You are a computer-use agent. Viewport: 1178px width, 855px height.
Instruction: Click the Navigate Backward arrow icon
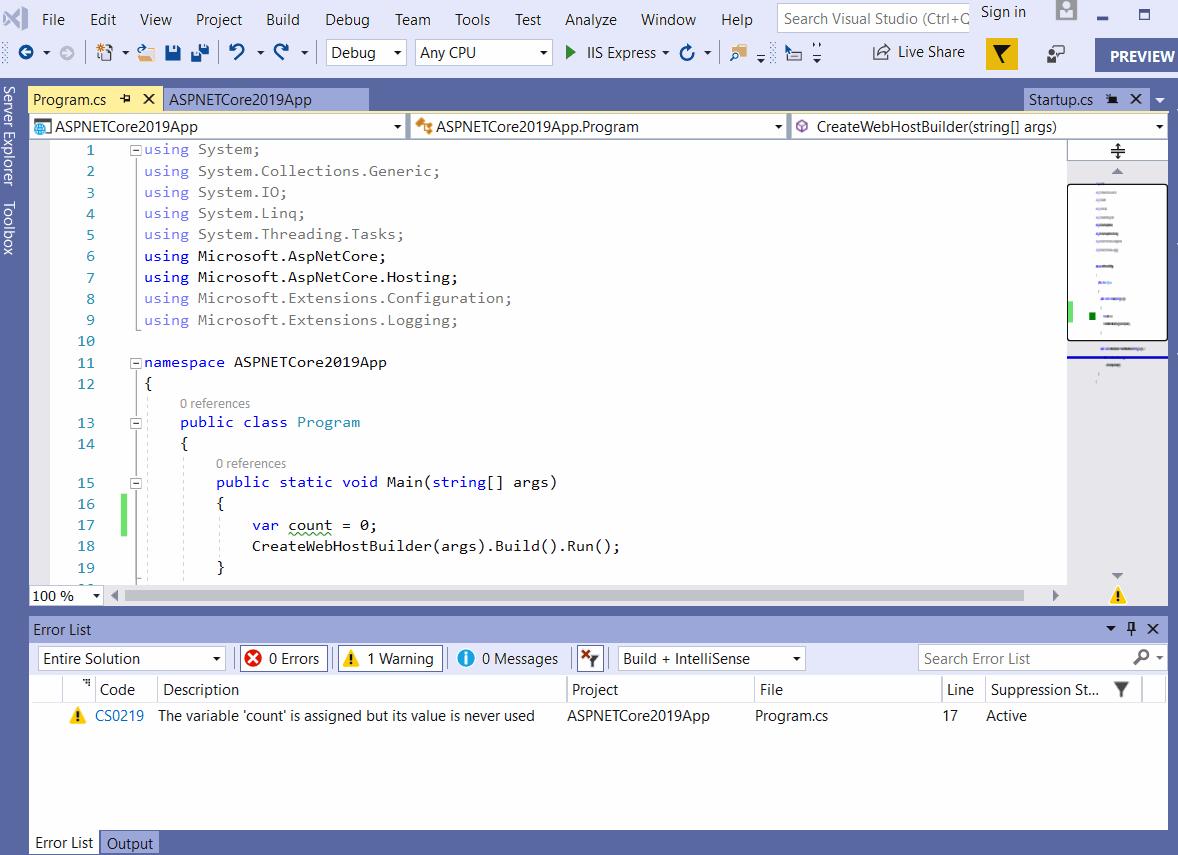pyautogui.click(x=28, y=52)
